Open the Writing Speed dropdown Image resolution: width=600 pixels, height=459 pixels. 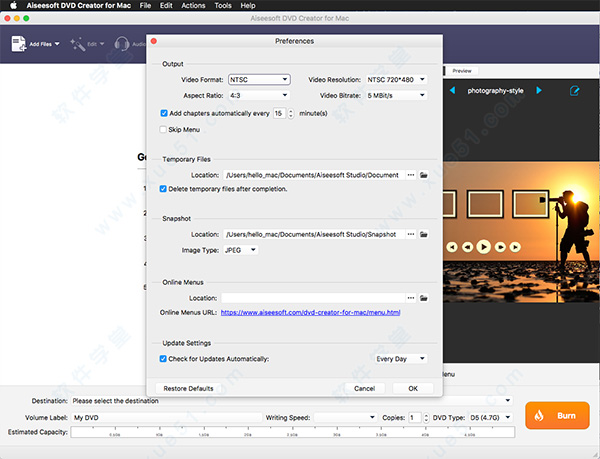pos(346,417)
